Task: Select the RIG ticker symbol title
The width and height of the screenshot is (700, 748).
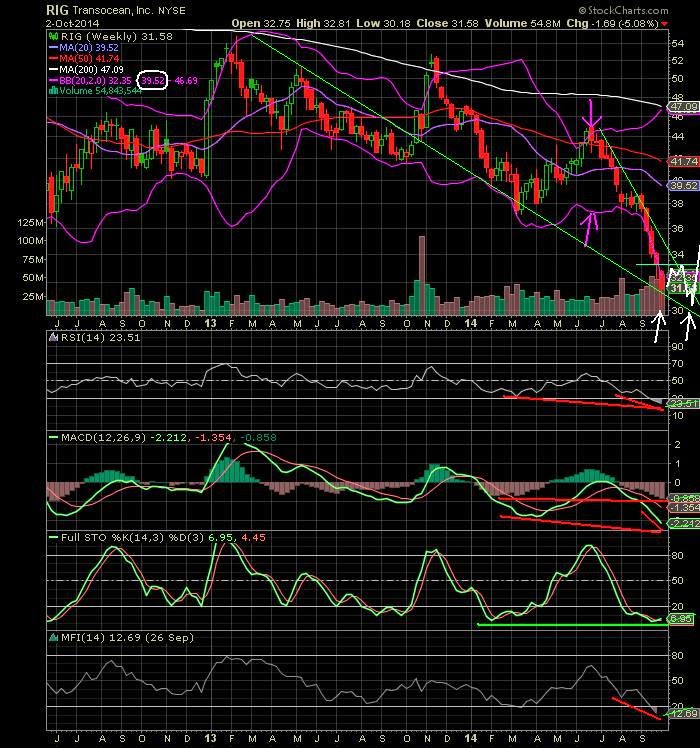Action: coord(57,10)
